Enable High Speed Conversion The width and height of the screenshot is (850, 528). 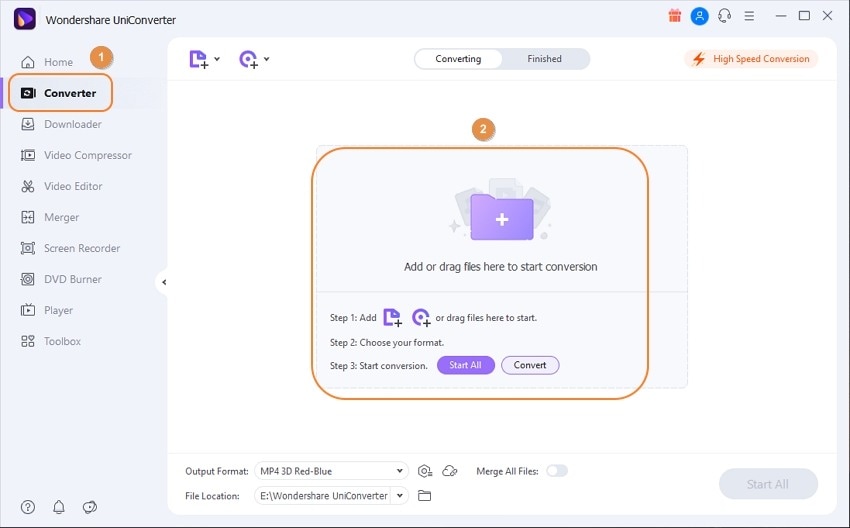(751, 59)
